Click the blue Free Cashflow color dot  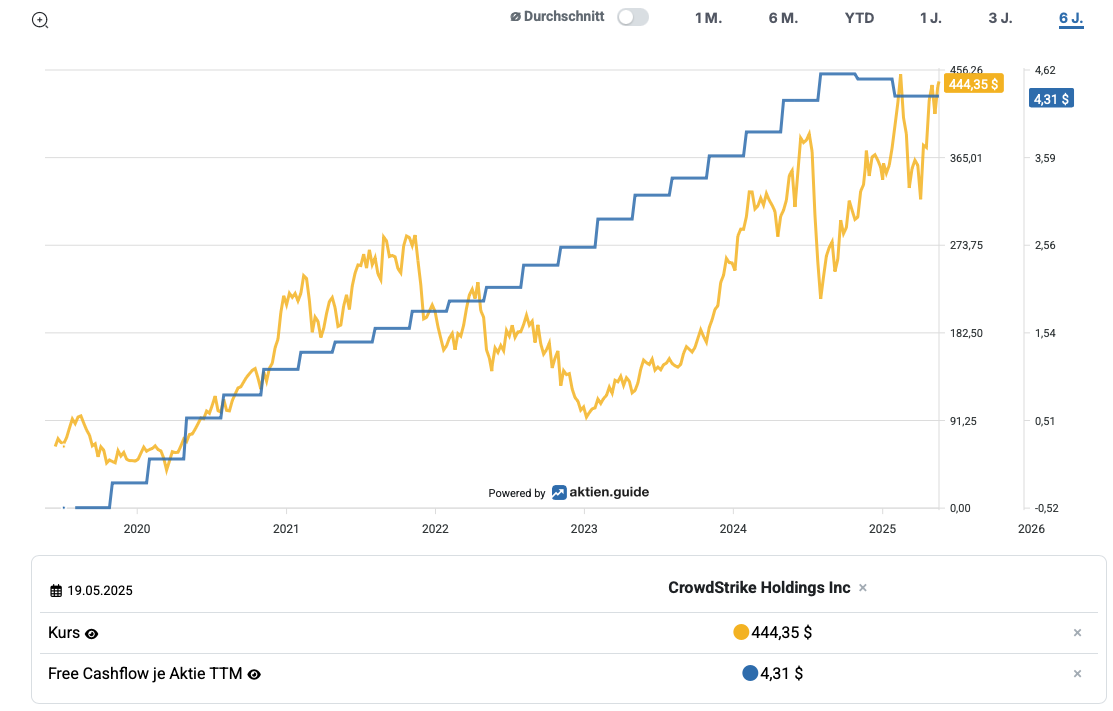pyautogui.click(x=750, y=673)
